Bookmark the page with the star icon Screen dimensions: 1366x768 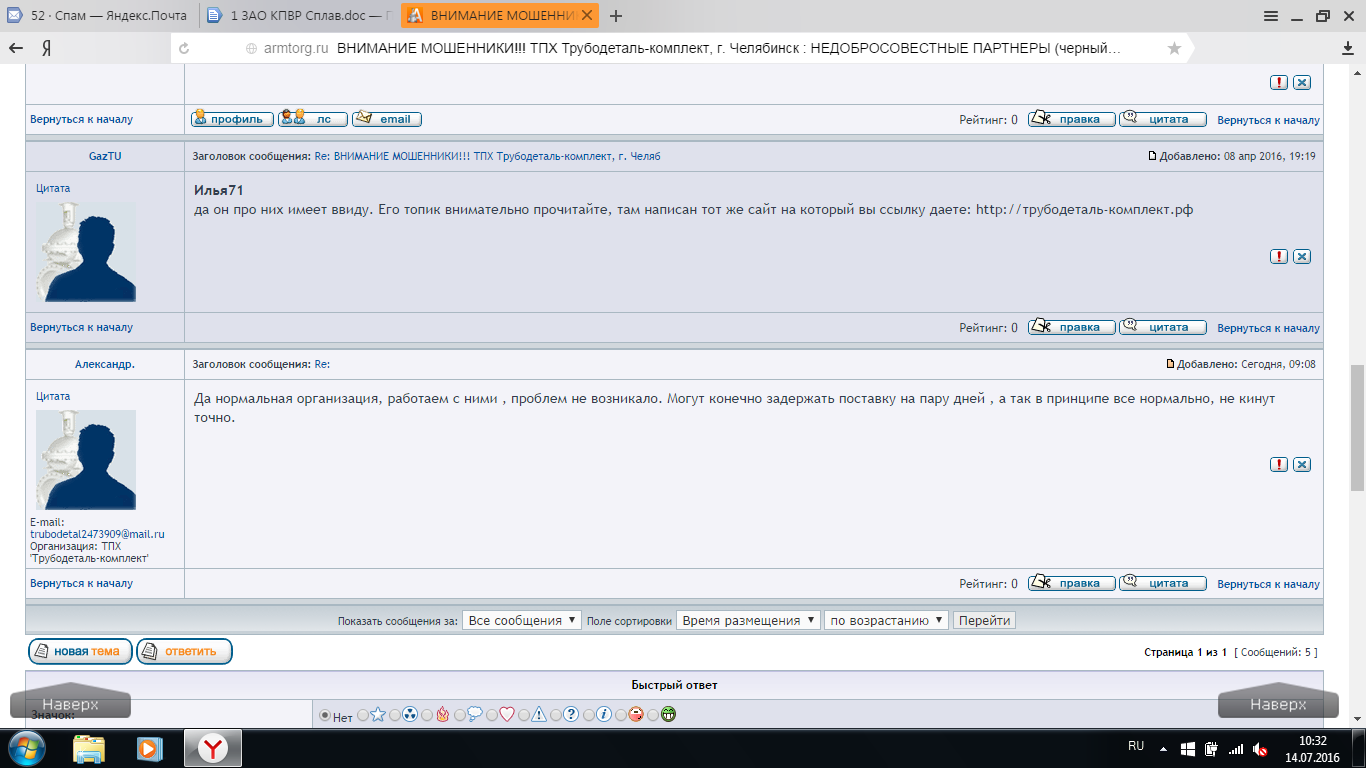pyautogui.click(x=1174, y=48)
